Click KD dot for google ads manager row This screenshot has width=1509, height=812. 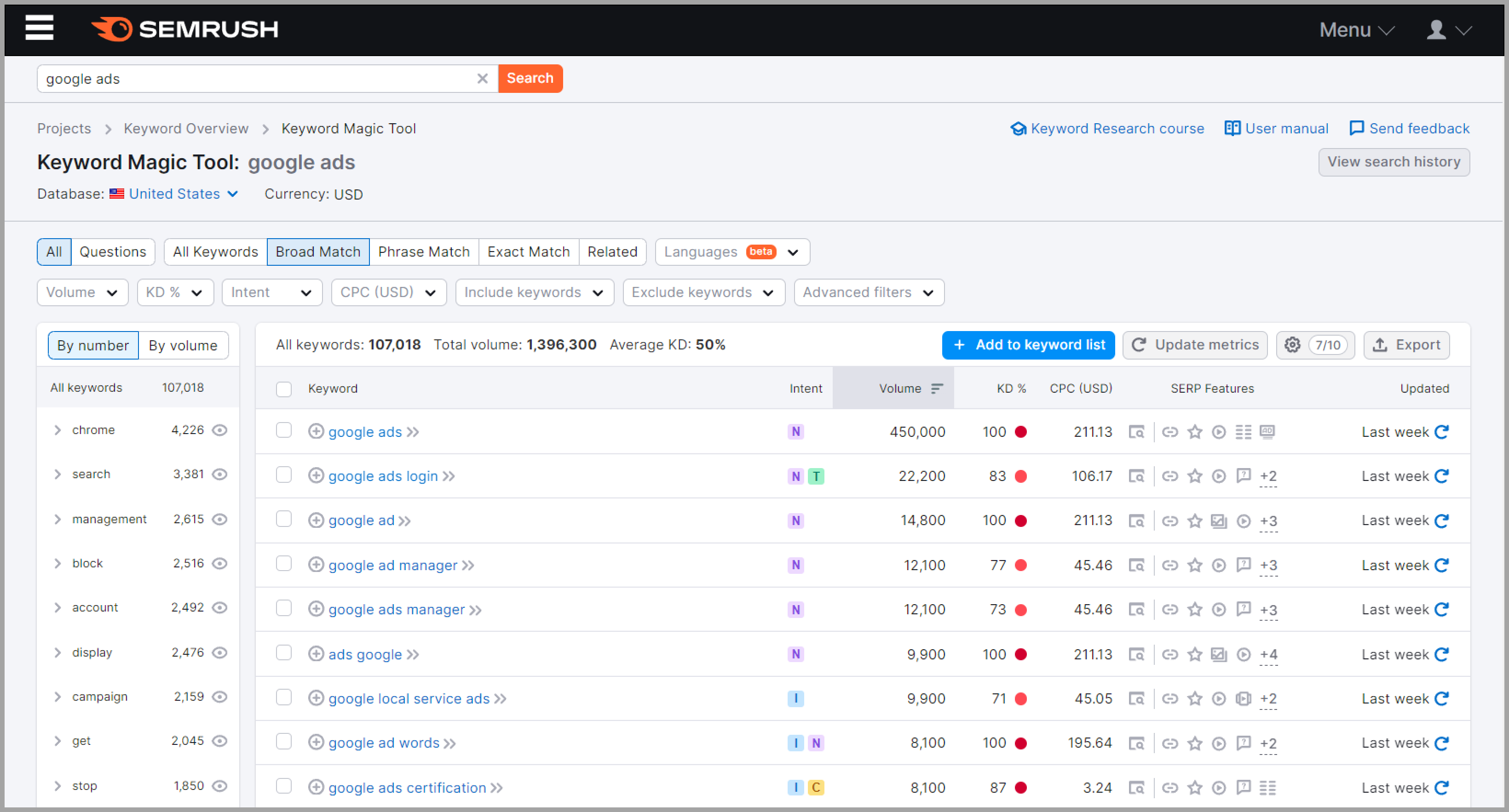pos(1020,610)
